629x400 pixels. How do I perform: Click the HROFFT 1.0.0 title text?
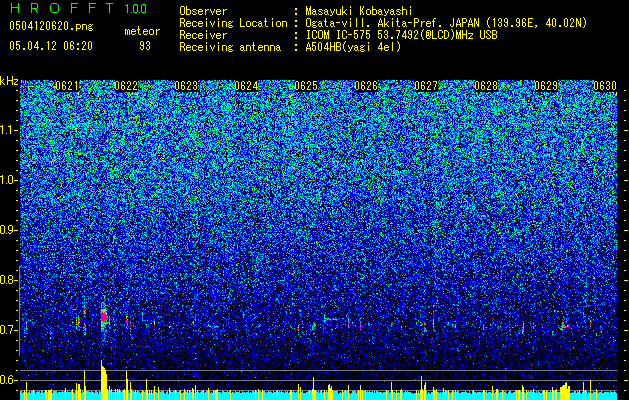(78, 8)
